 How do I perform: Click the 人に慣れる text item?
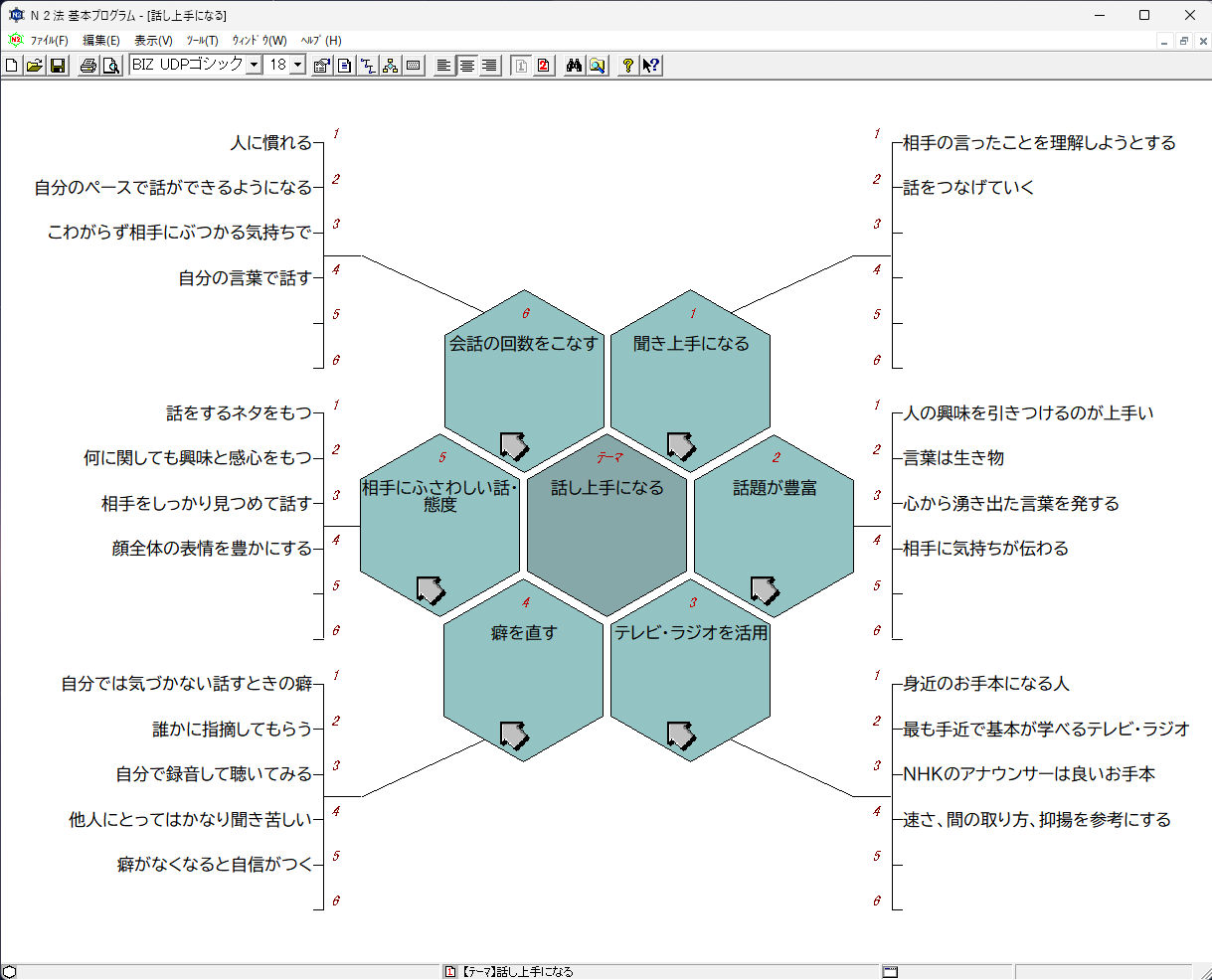click(270, 143)
